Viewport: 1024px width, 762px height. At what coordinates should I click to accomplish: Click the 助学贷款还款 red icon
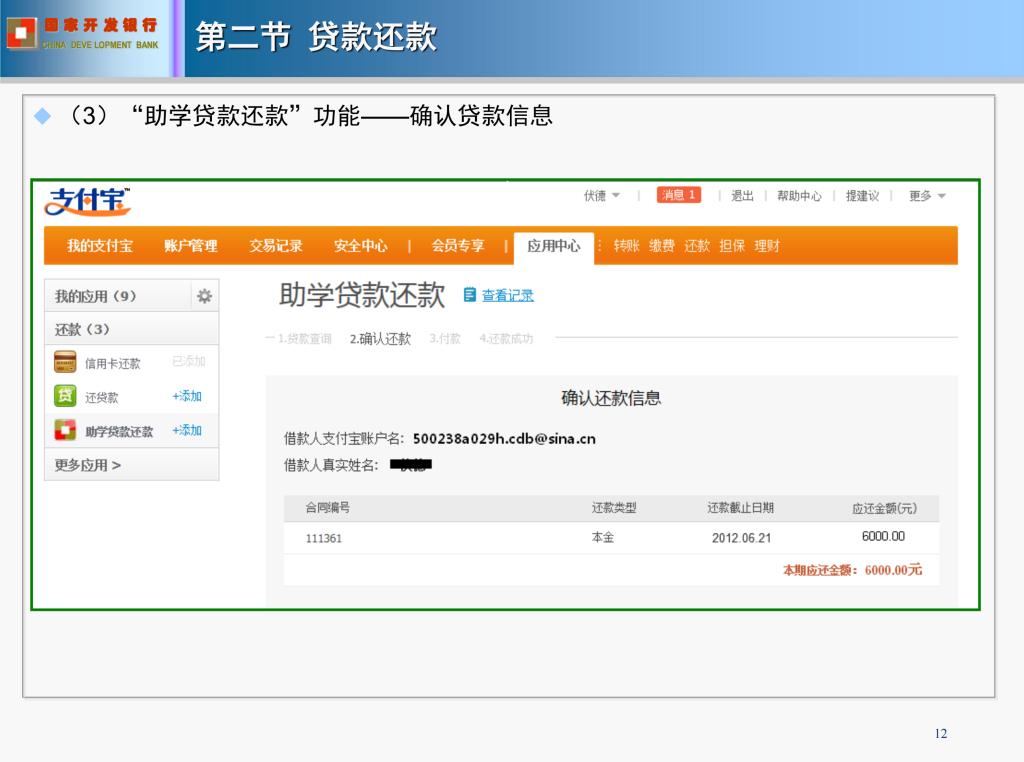coord(65,431)
